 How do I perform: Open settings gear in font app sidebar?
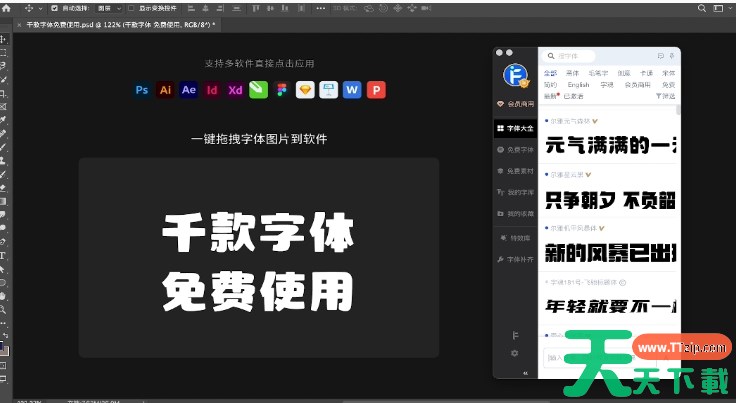click(515, 353)
